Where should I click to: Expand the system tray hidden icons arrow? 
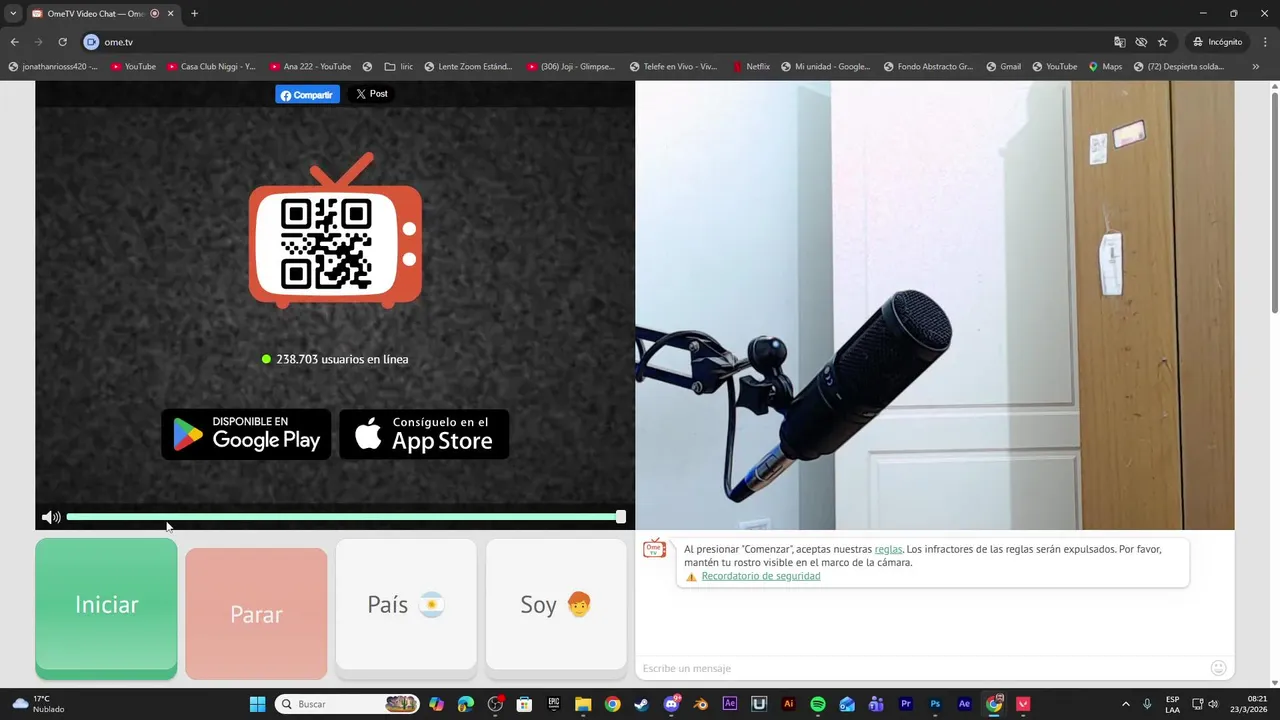point(1125,704)
